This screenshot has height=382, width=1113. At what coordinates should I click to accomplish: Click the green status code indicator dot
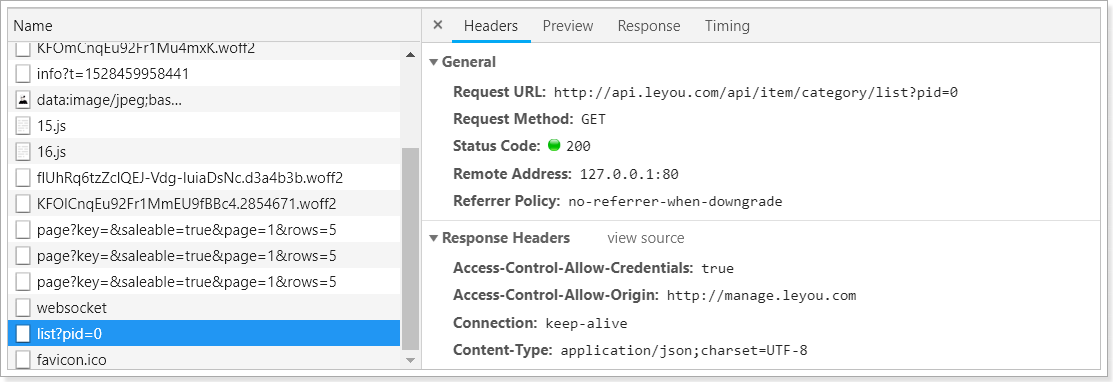(554, 146)
